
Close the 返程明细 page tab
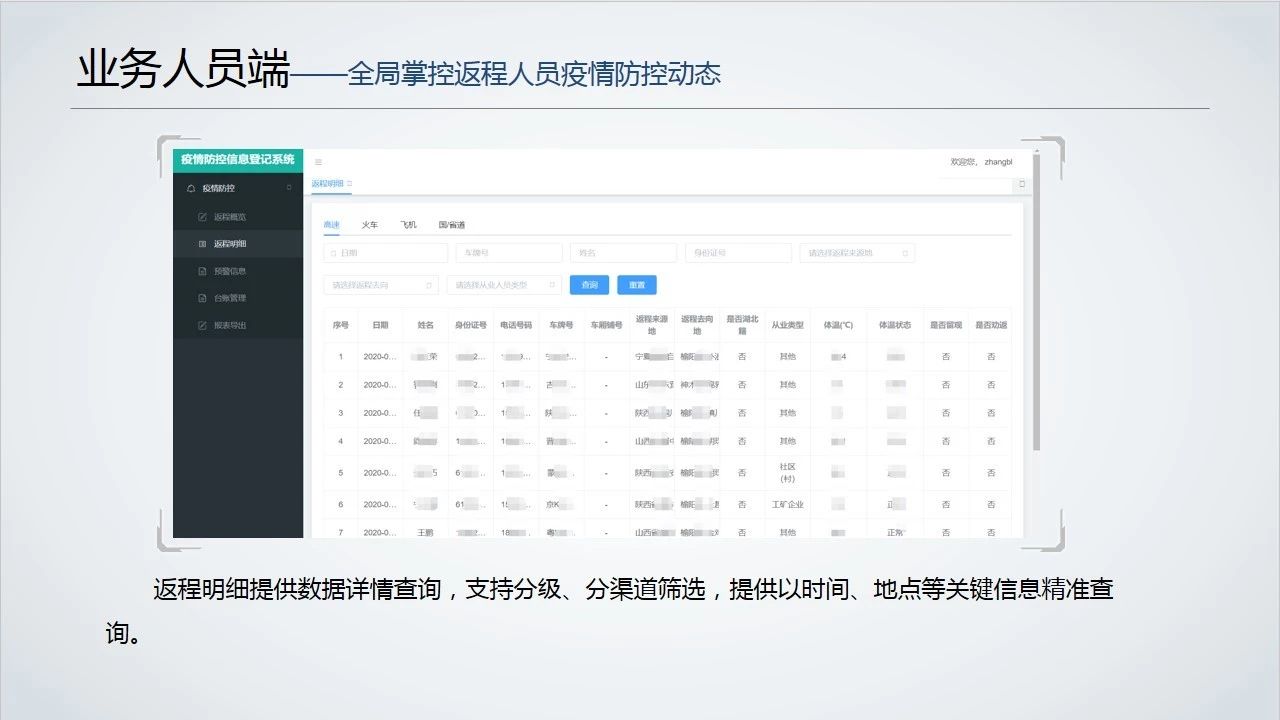point(350,184)
